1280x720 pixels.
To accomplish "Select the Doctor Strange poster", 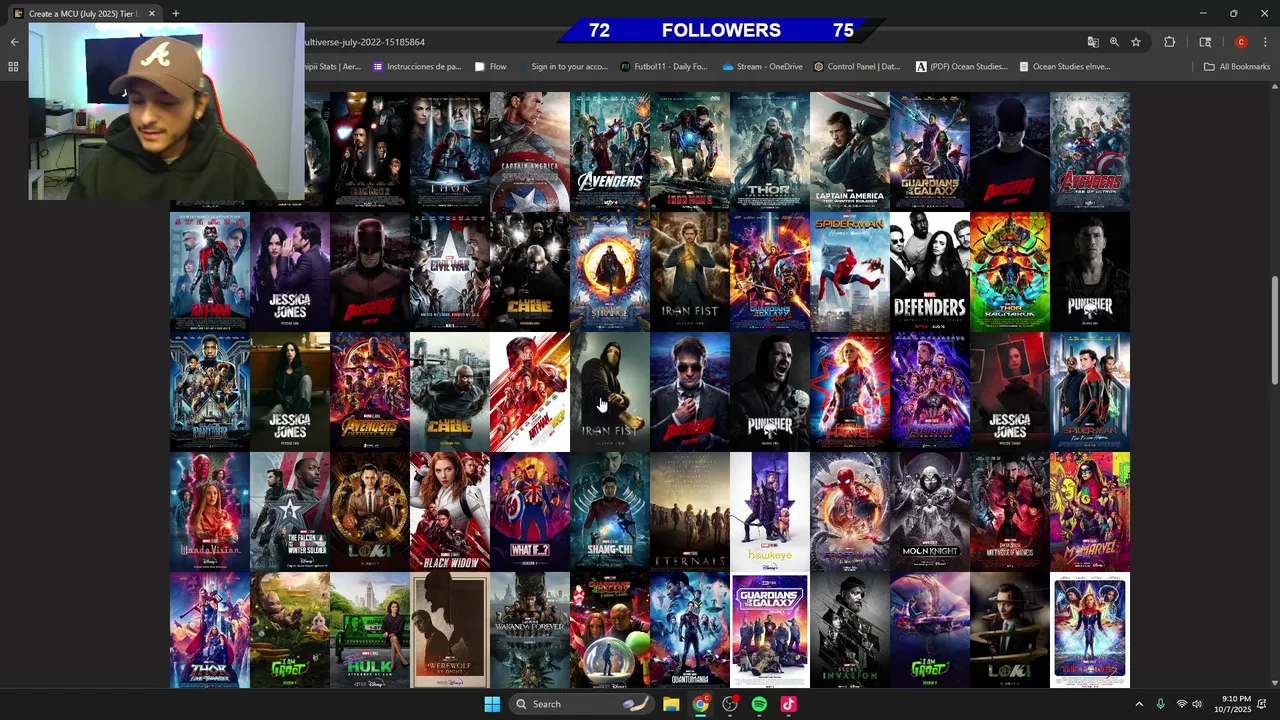I will [x=610, y=271].
